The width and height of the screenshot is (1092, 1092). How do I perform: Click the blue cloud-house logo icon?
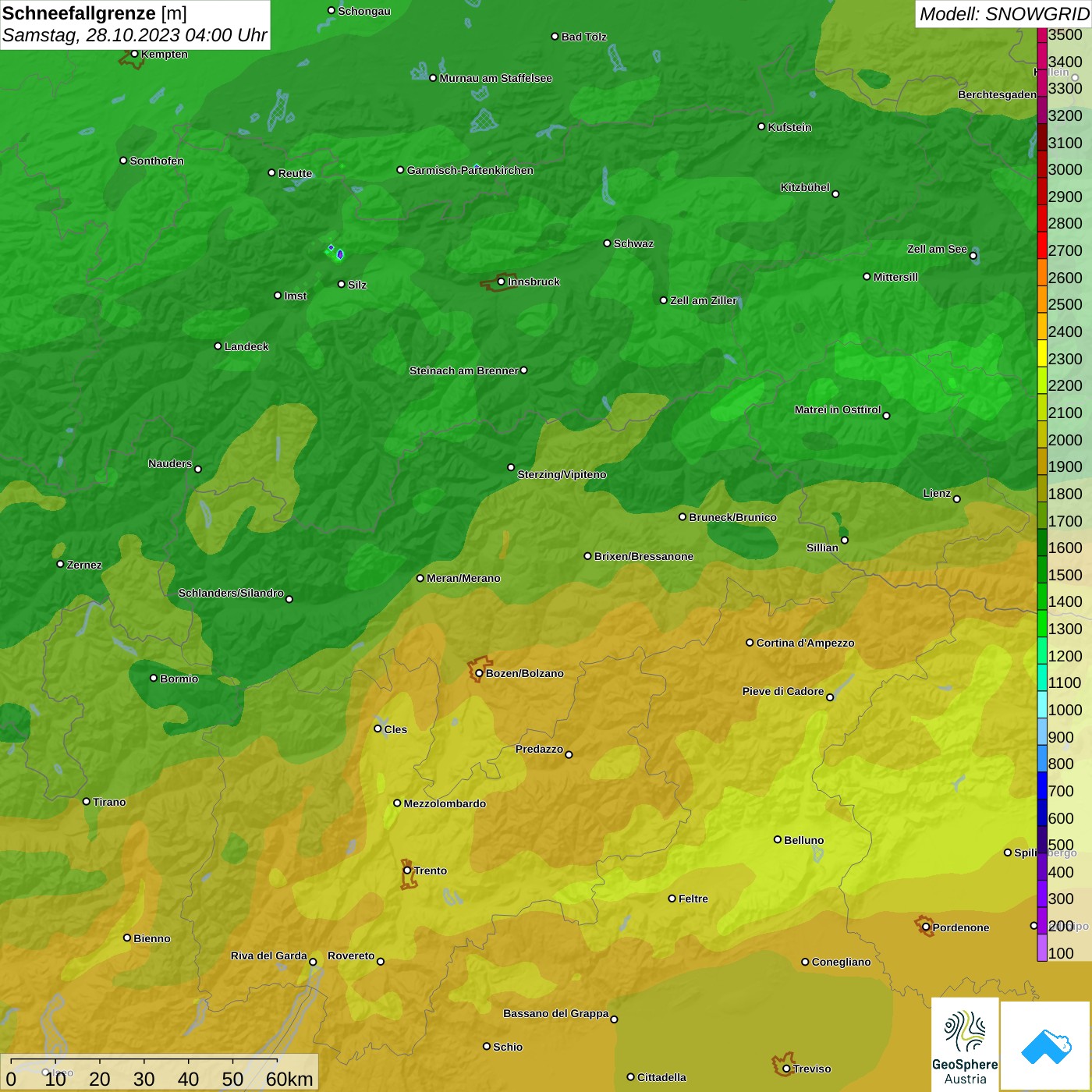click(x=1046, y=1046)
